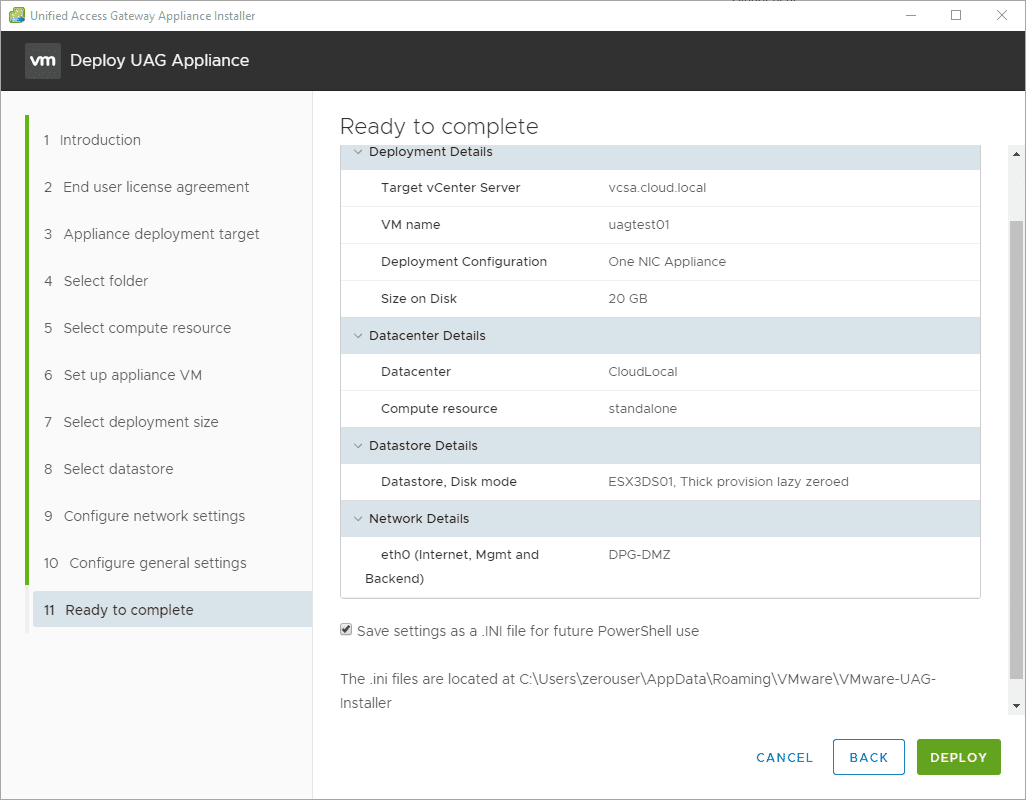1026x800 pixels.
Task: Open step 2 End user license agreement
Action: [156, 187]
